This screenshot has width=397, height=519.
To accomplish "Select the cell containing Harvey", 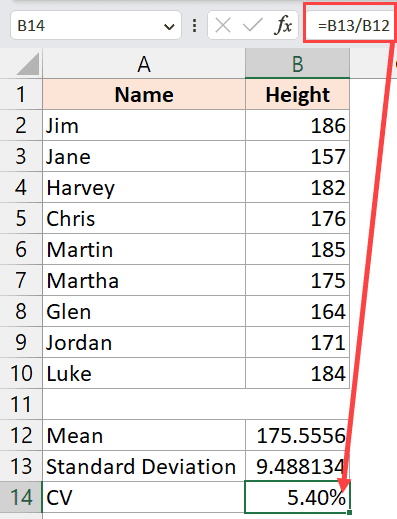I will click(x=144, y=187).
